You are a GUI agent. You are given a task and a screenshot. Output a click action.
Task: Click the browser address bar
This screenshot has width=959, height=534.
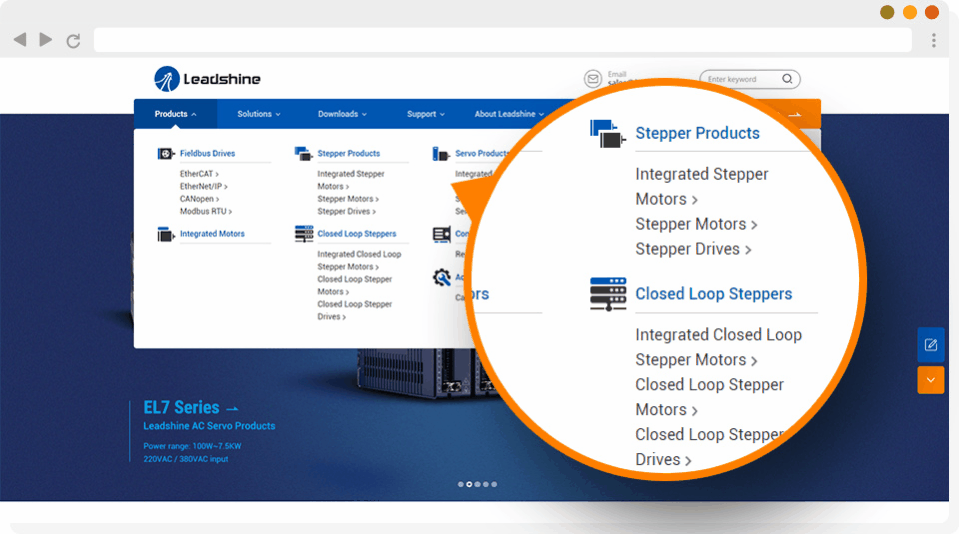pos(503,40)
